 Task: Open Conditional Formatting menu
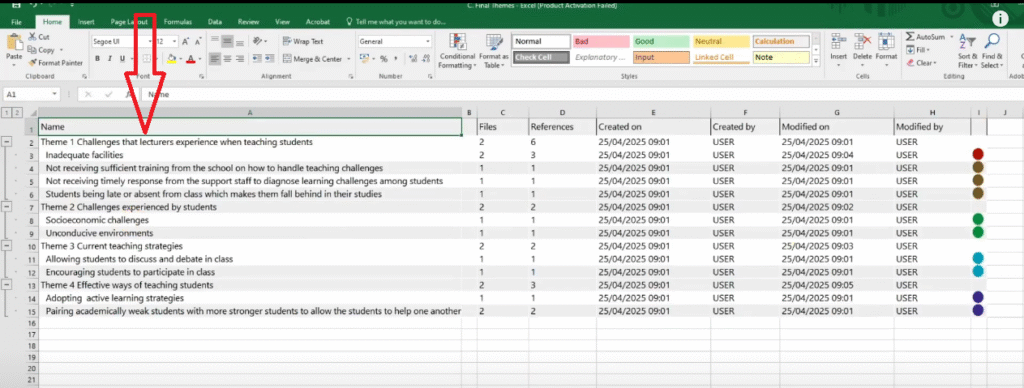point(457,51)
